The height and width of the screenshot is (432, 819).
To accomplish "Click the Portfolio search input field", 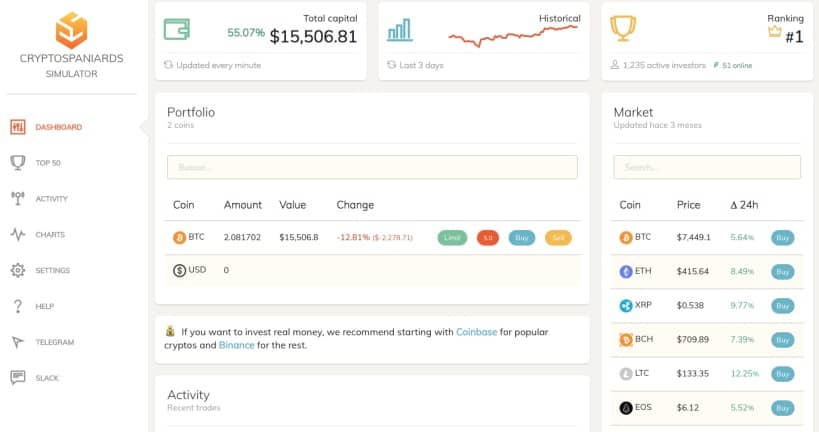I will [372, 167].
